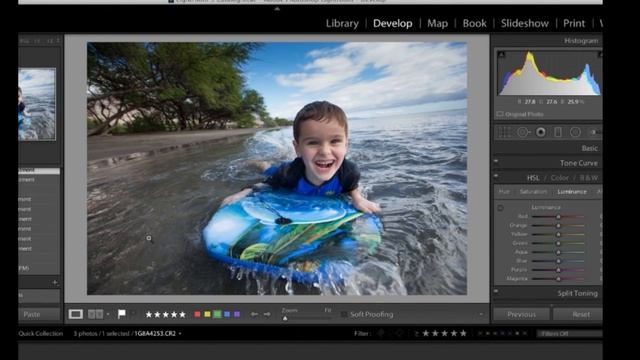
Task: Toggle shadow clipping indicator in histogram
Action: click(x=501, y=54)
